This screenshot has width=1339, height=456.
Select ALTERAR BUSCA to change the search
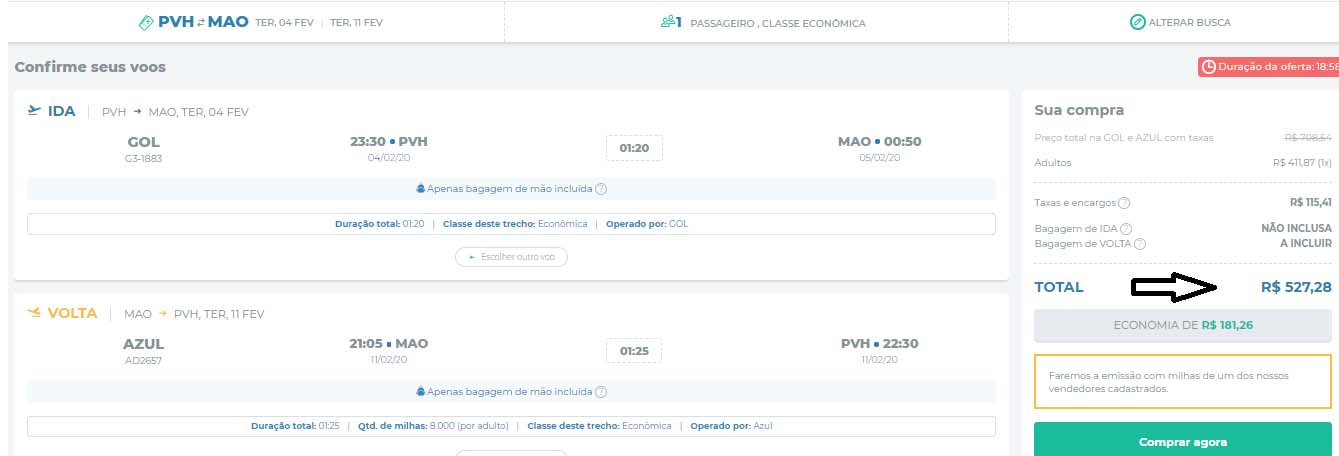tap(1179, 22)
